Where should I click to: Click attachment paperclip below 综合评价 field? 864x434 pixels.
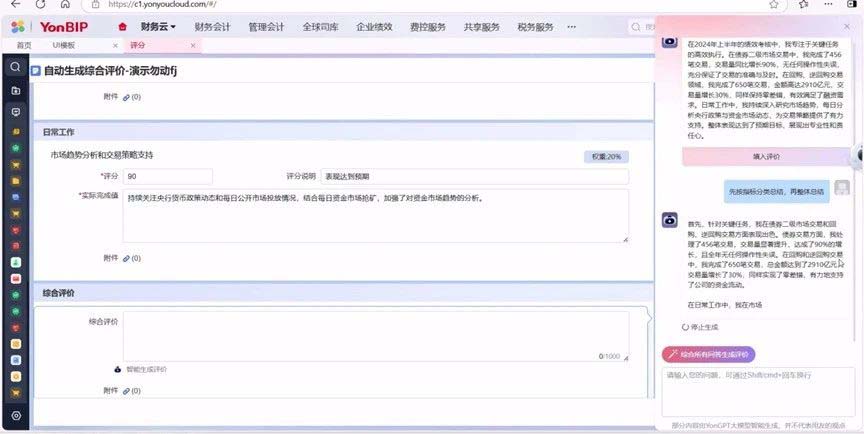point(126,391)
